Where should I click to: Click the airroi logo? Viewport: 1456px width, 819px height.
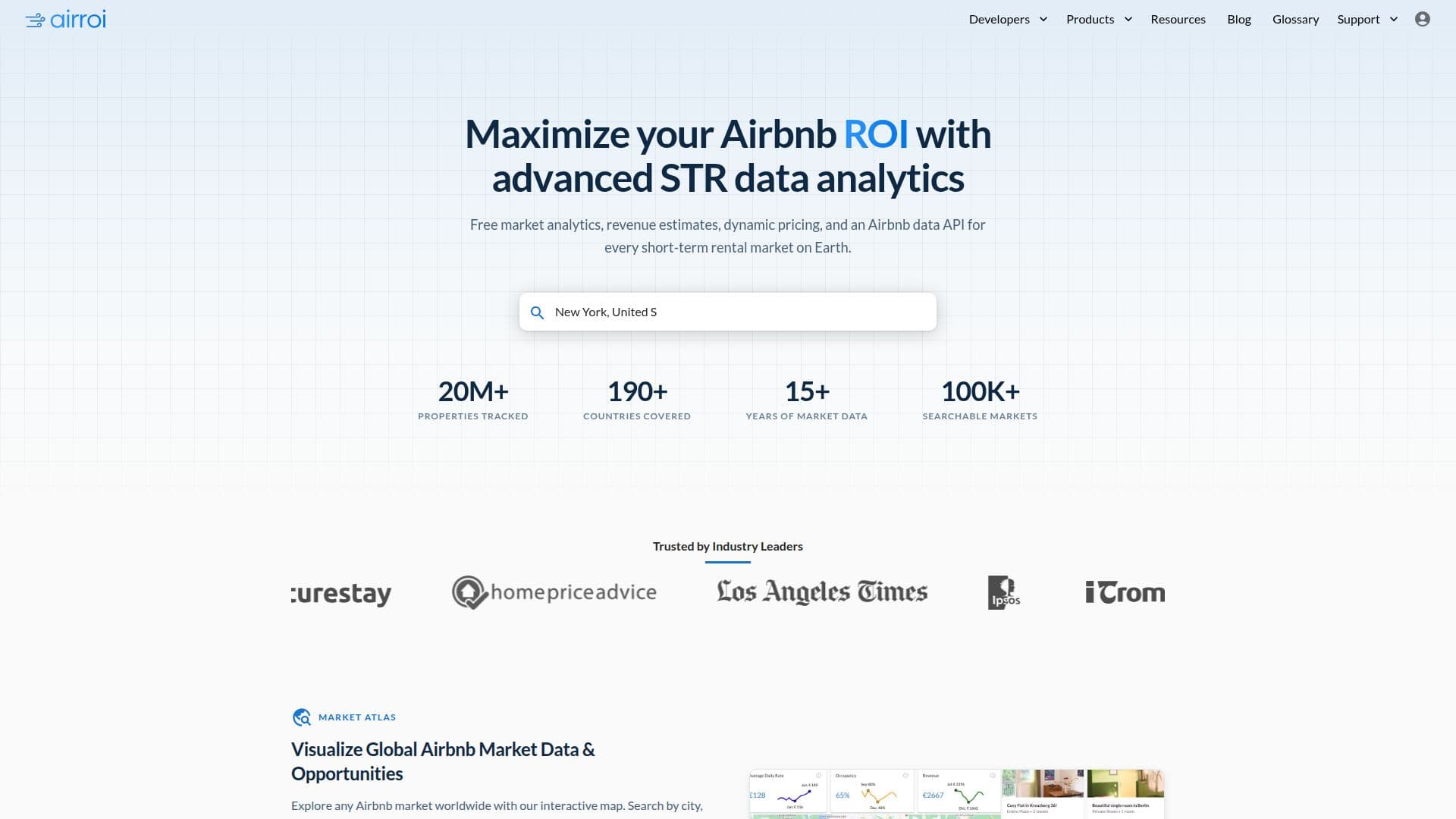[x=65, y=19]
